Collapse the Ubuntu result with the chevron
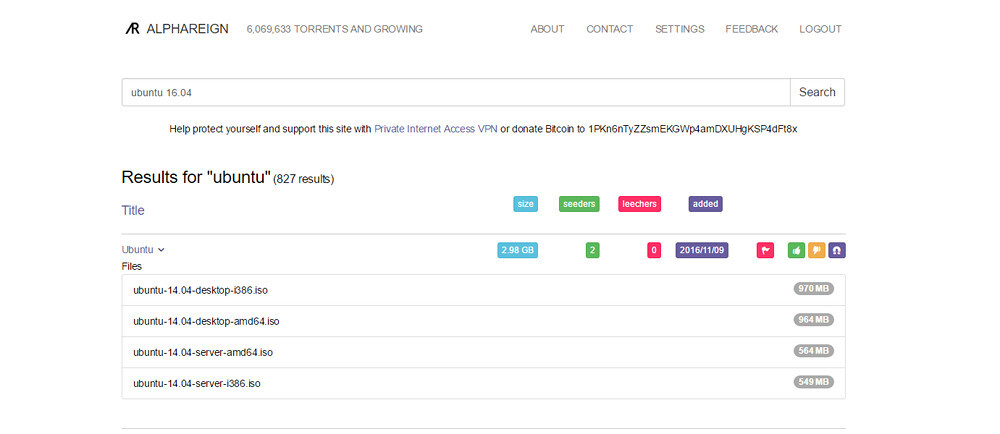Viewport: 1000px width, 434px height. tap(161, 250)
